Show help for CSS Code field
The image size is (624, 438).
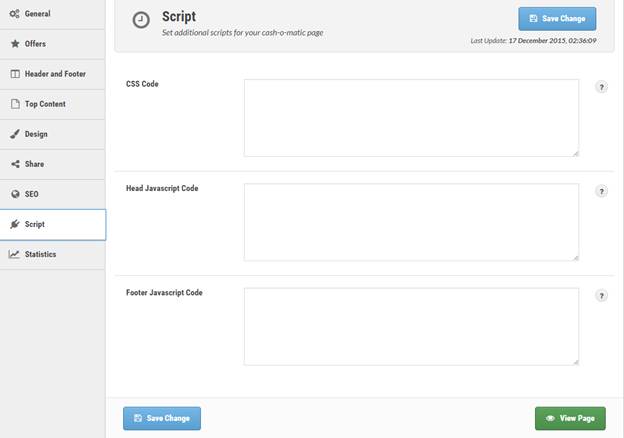pos(601,87)
